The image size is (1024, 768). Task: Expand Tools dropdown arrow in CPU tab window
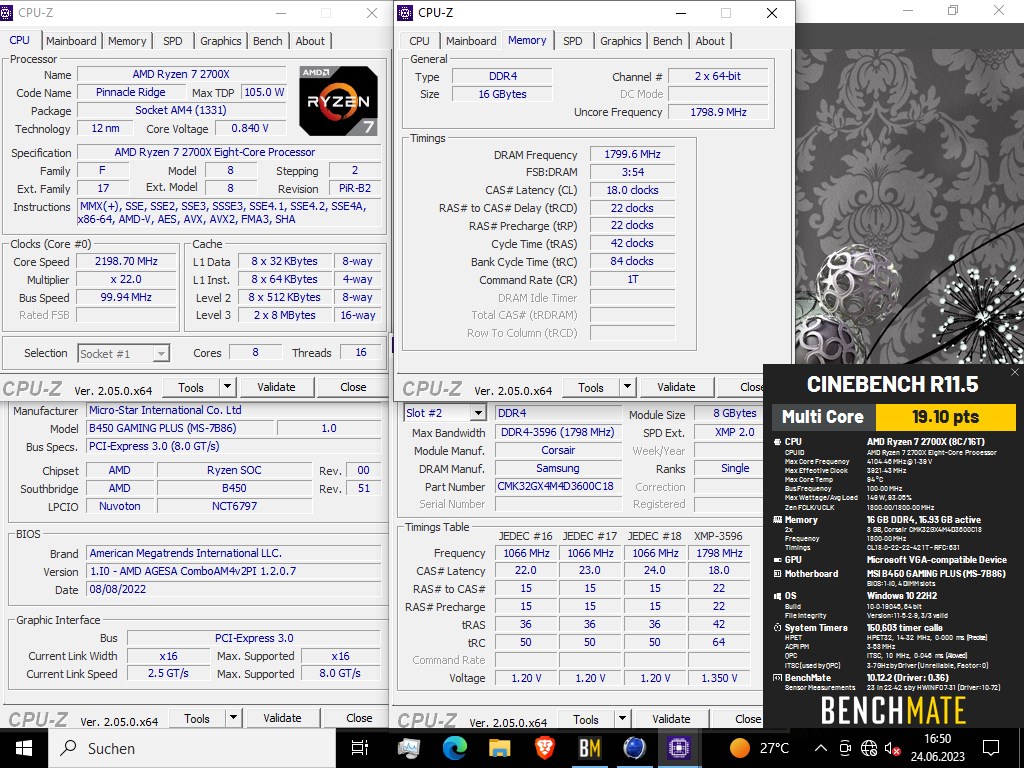click(x=227, y=387)
